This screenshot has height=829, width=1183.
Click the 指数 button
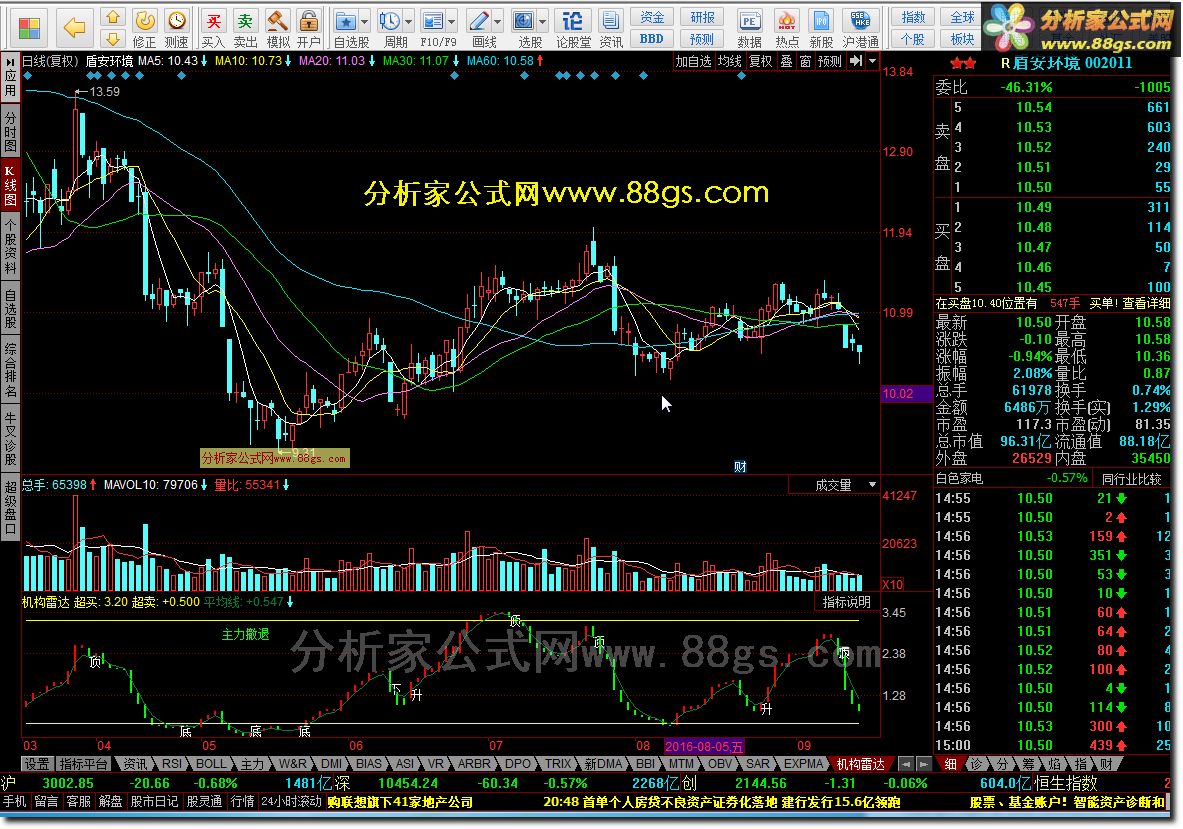pos(913,17)
